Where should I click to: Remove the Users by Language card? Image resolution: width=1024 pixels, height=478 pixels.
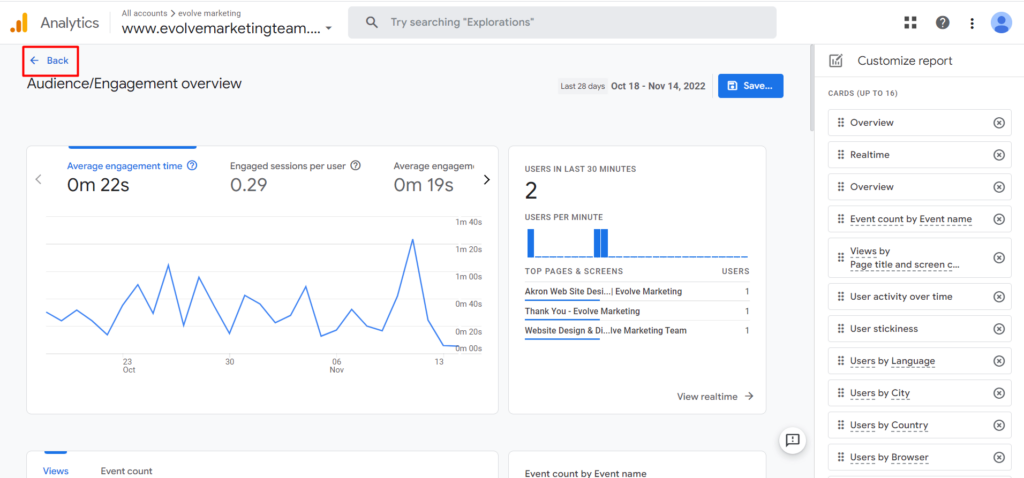(999, 360)
